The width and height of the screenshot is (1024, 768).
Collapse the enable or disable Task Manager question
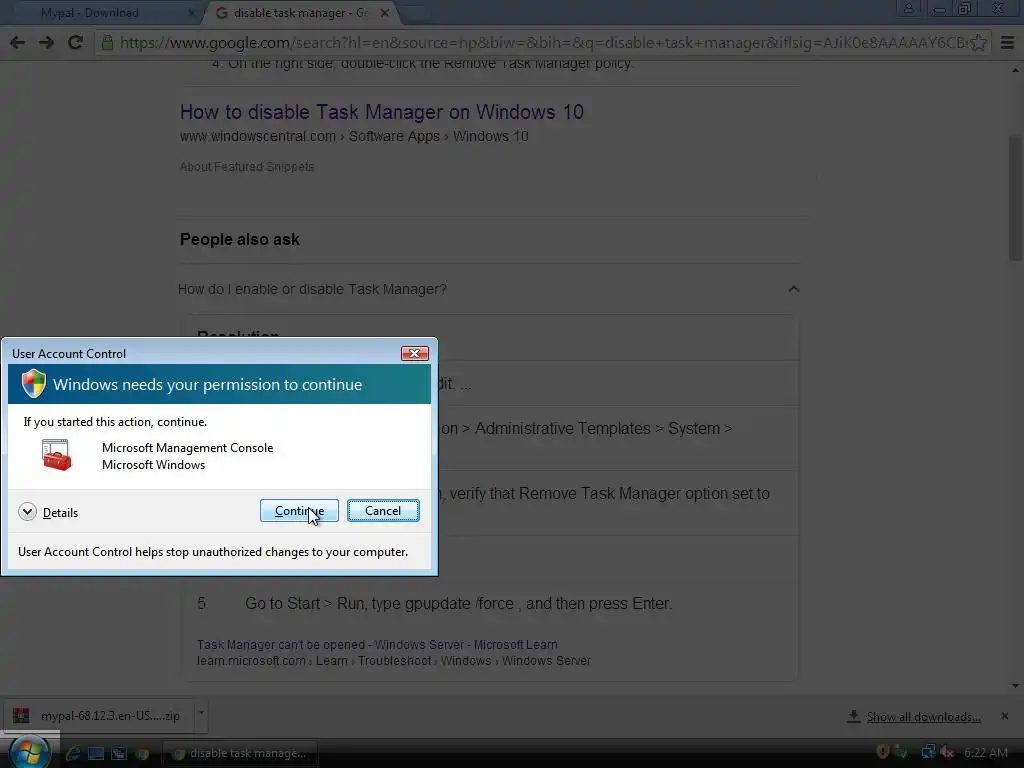(793, 289)
